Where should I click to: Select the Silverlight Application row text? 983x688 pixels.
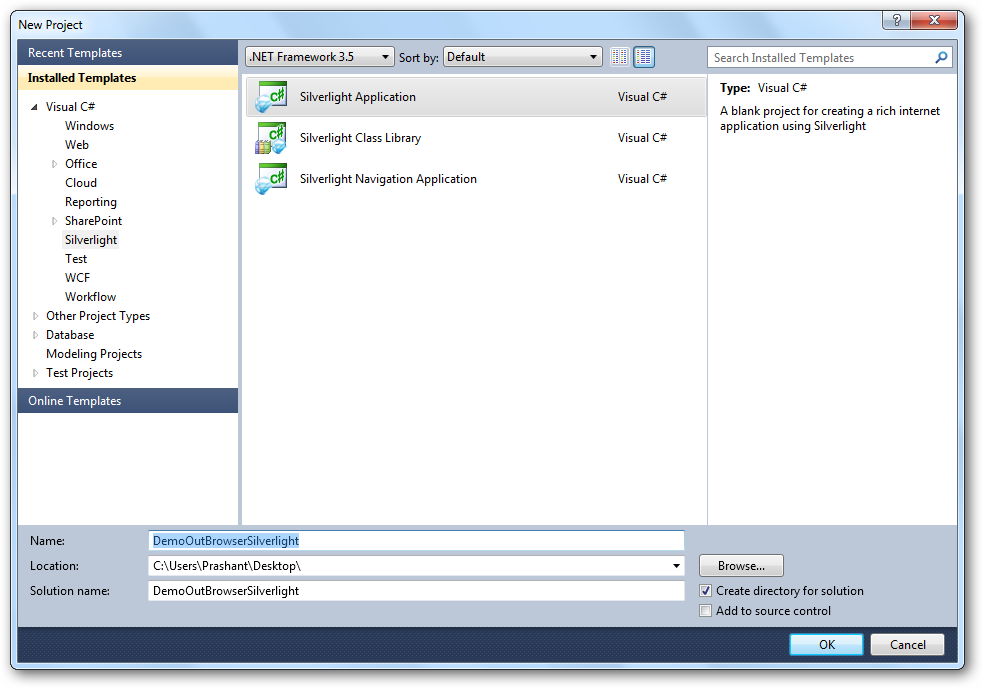[358, 97]
